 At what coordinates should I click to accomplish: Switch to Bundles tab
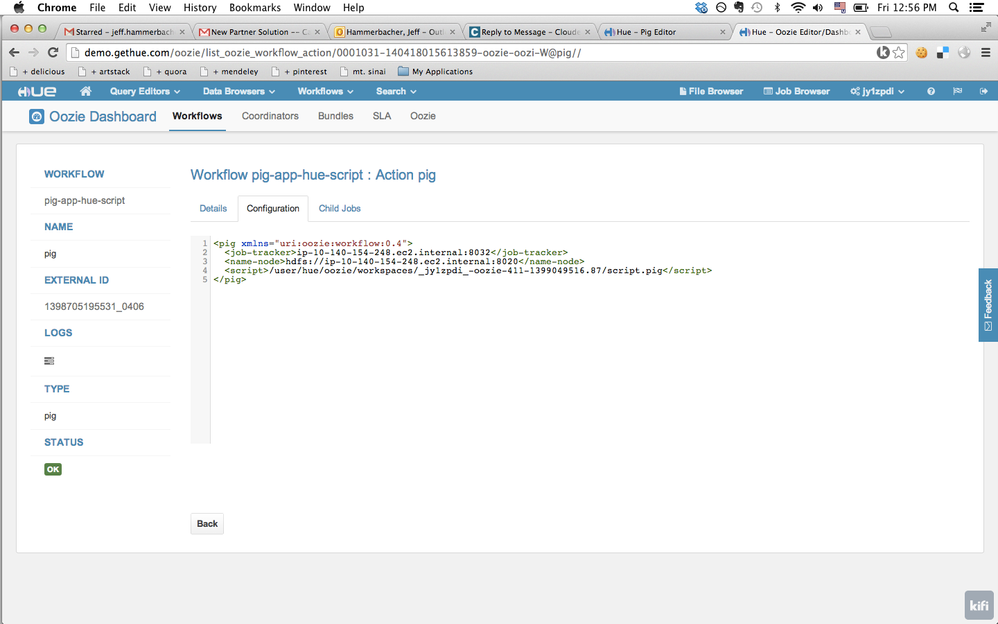click(335, 116)
